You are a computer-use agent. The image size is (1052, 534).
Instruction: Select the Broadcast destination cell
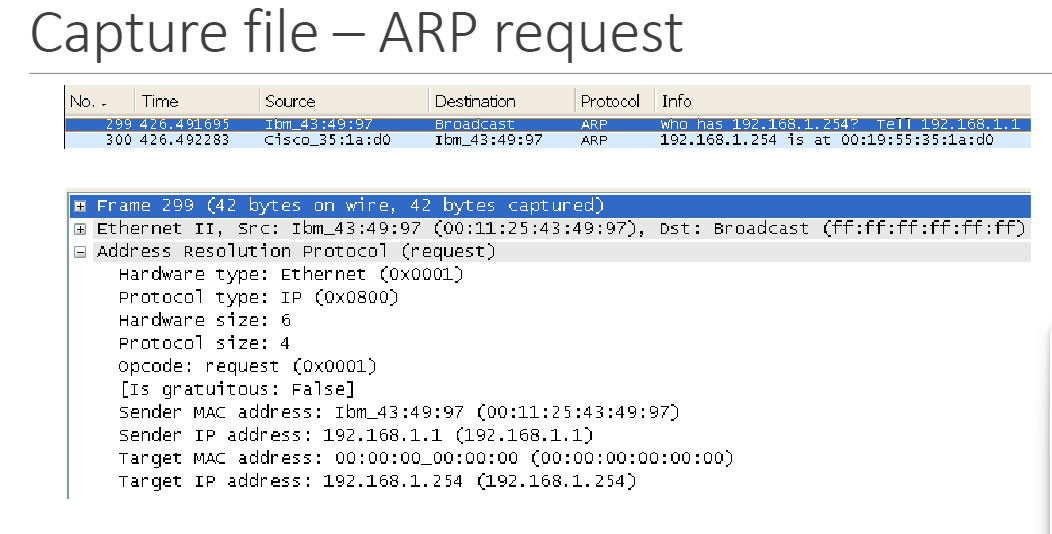click(x=474, y=124)
